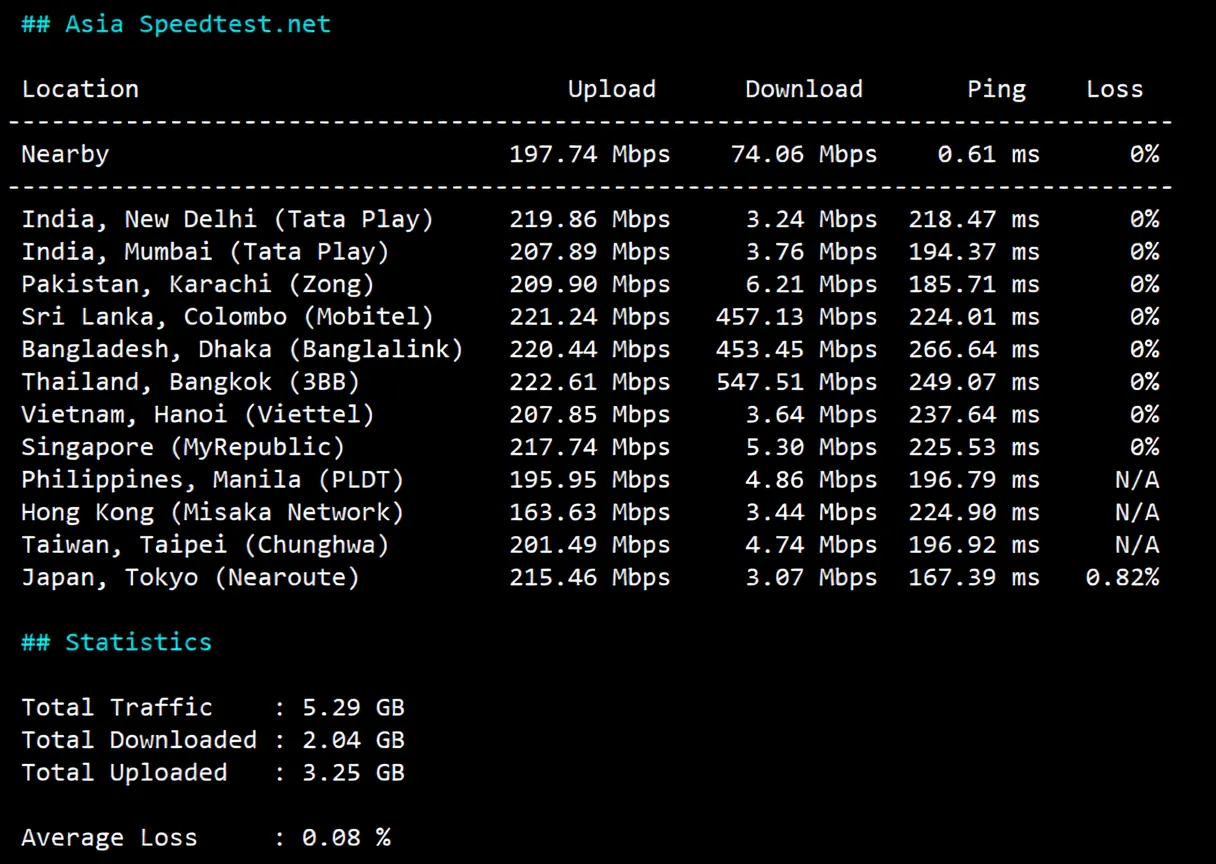Click Dhaka download 453.45 Mbps

click(797, 349)
